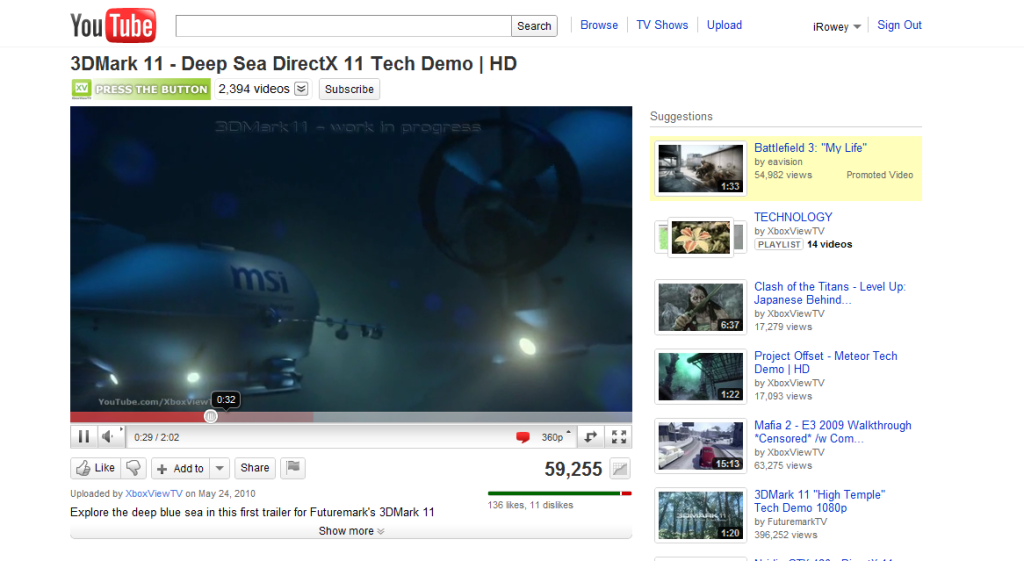Share this video
The height and width of the screenshot is (561, 1024).
[x=255, y=468]
